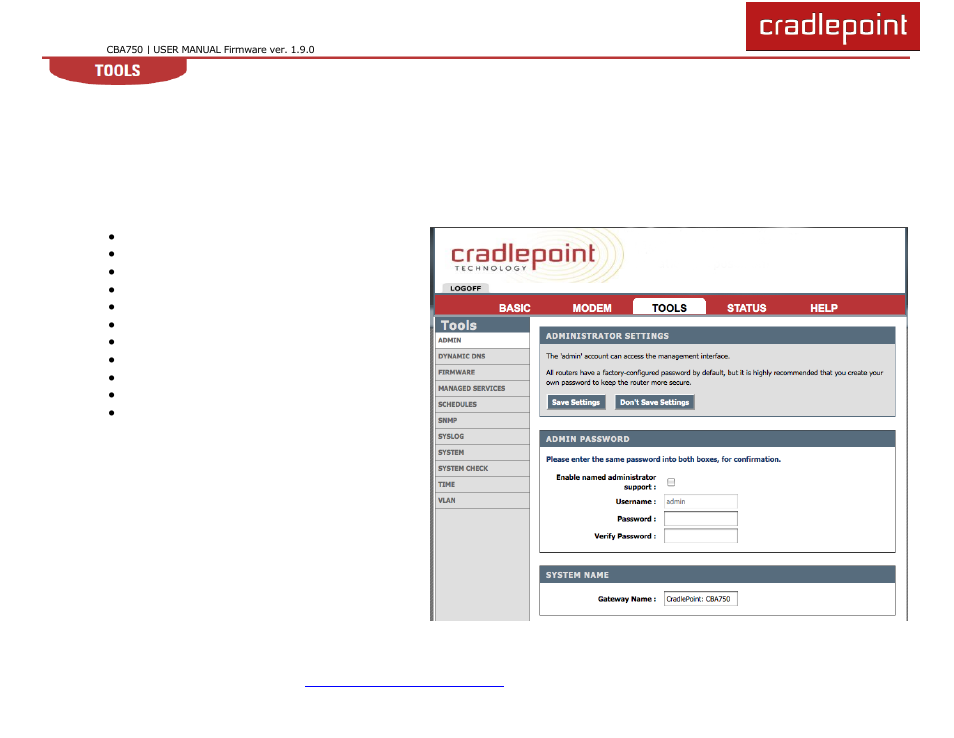The width and height of the screenshot is (954, 738).
Task: Click Don't Save Settings button
Action: [654, 402]
